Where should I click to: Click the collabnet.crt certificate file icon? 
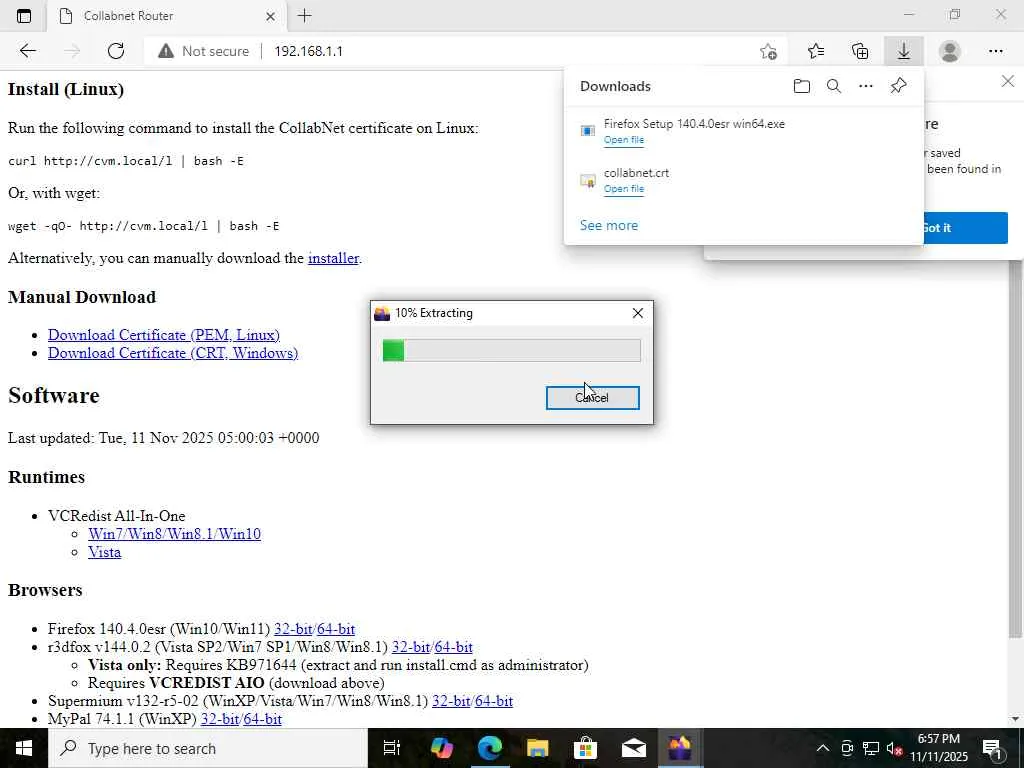coord(588,180)
